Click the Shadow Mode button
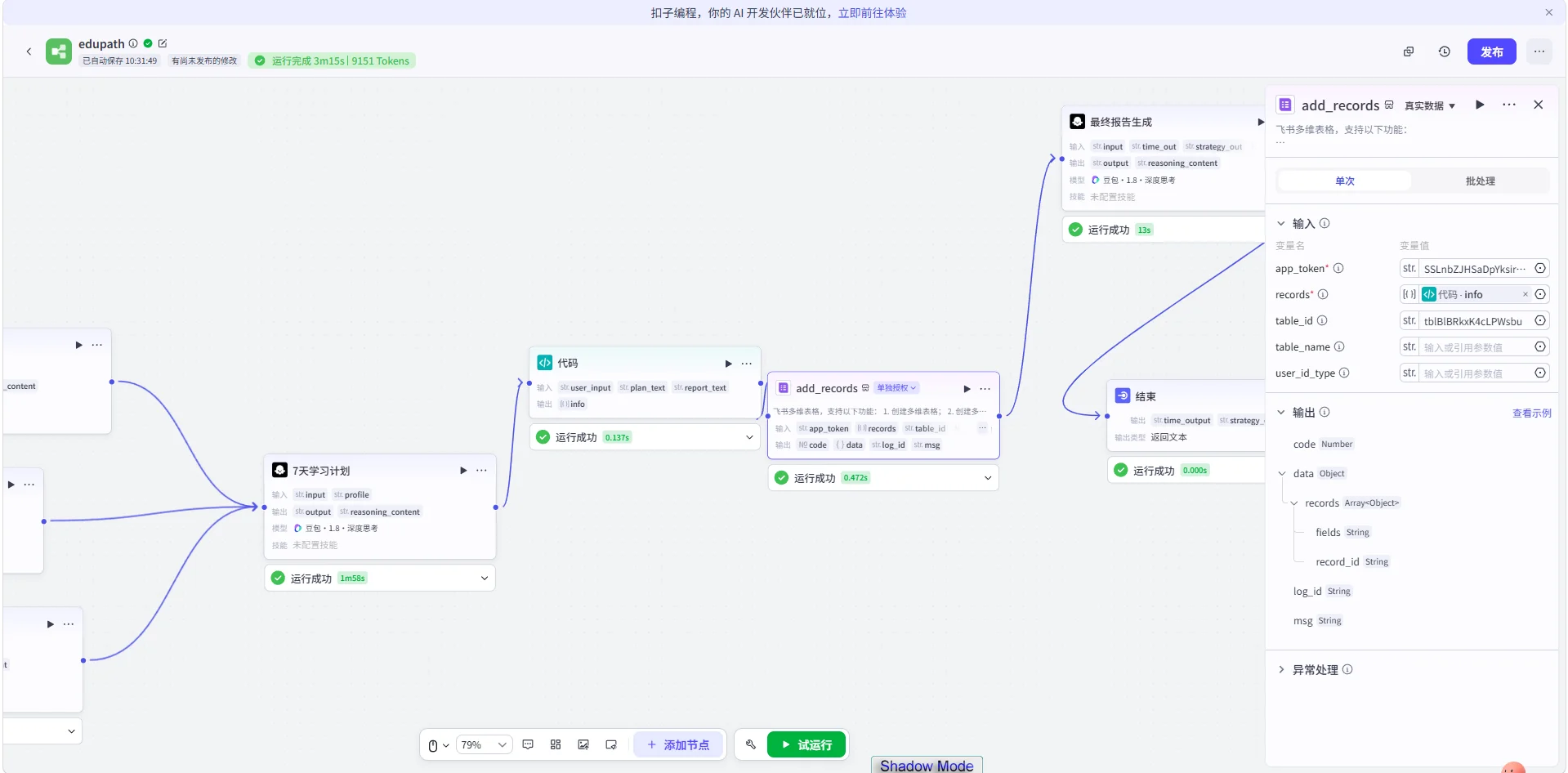The width and height of the screenshot is (1568, 773). (x=927, y=766)
